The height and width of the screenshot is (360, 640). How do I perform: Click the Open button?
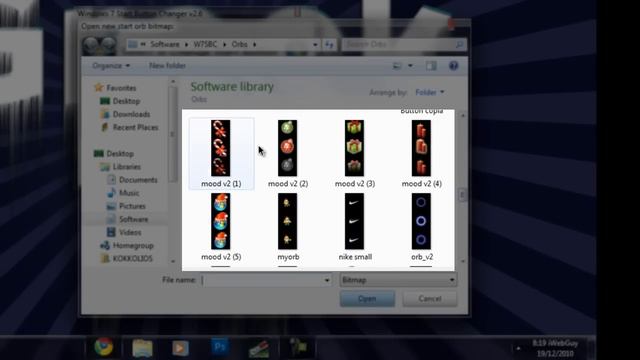click(367, 299)
